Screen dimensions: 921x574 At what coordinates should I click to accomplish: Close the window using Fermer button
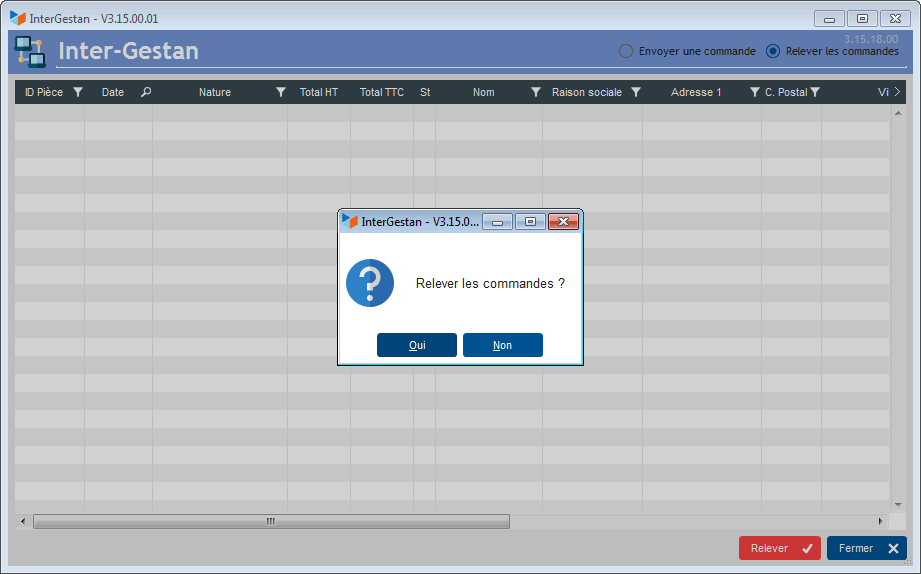867,548
